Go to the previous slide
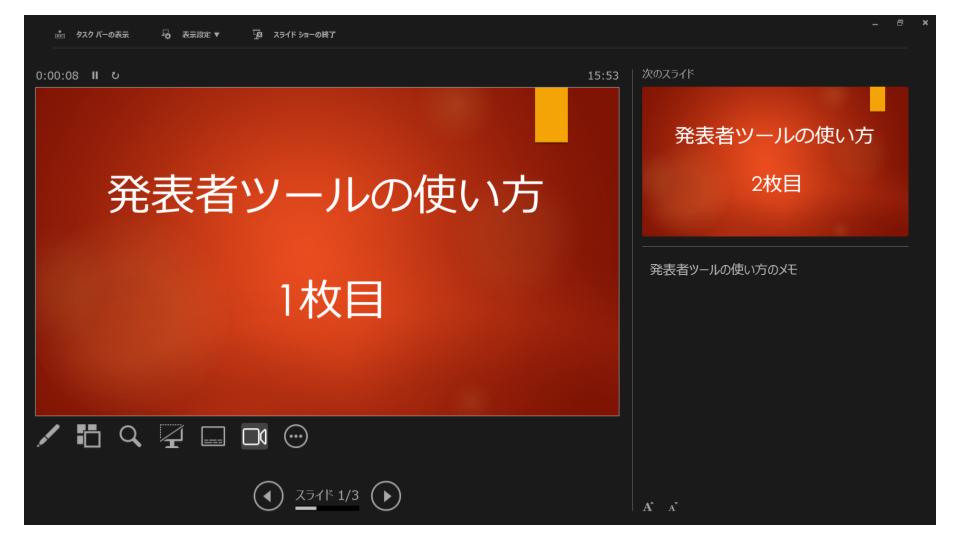Screen dimensions: 960x540 [x=268, y=496]
